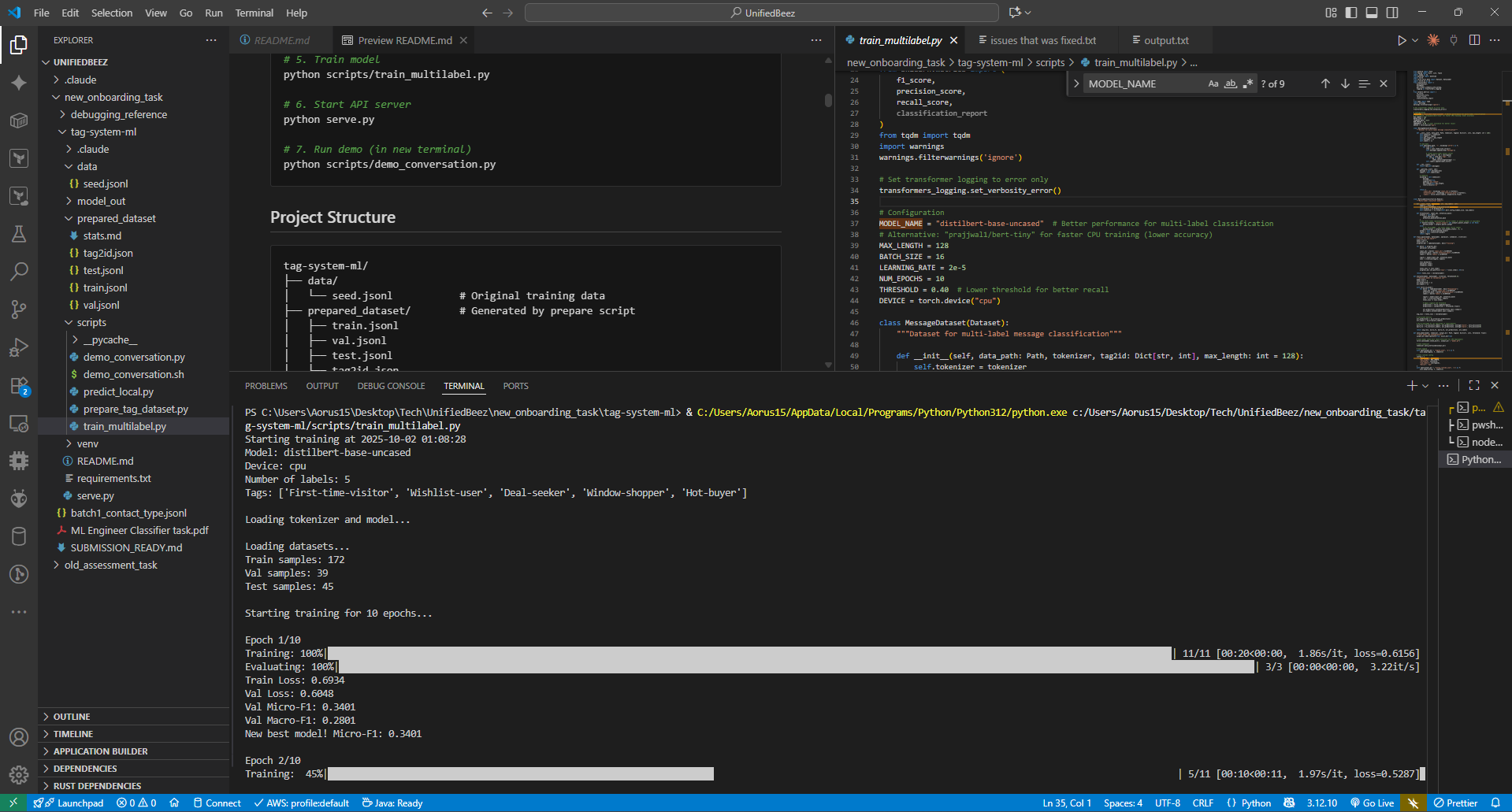The height and width of the screenshot is (812, 1512).
Task: Collapse the prepared_dataset folder
Action: [x=116, y=218]
